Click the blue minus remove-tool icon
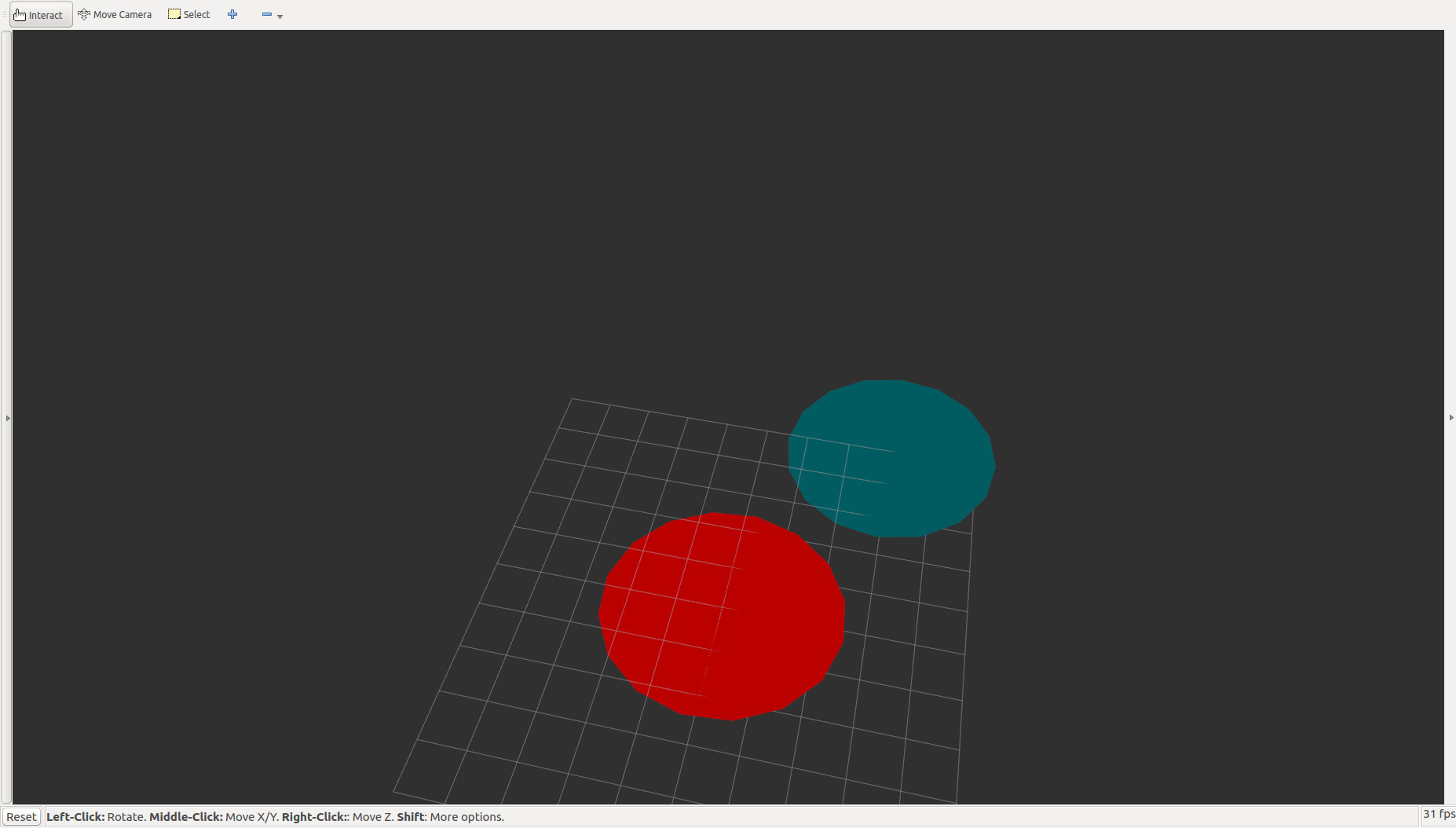Image resolution: width=1456 pixels, height=828 pixels. (x=266, y=14)
